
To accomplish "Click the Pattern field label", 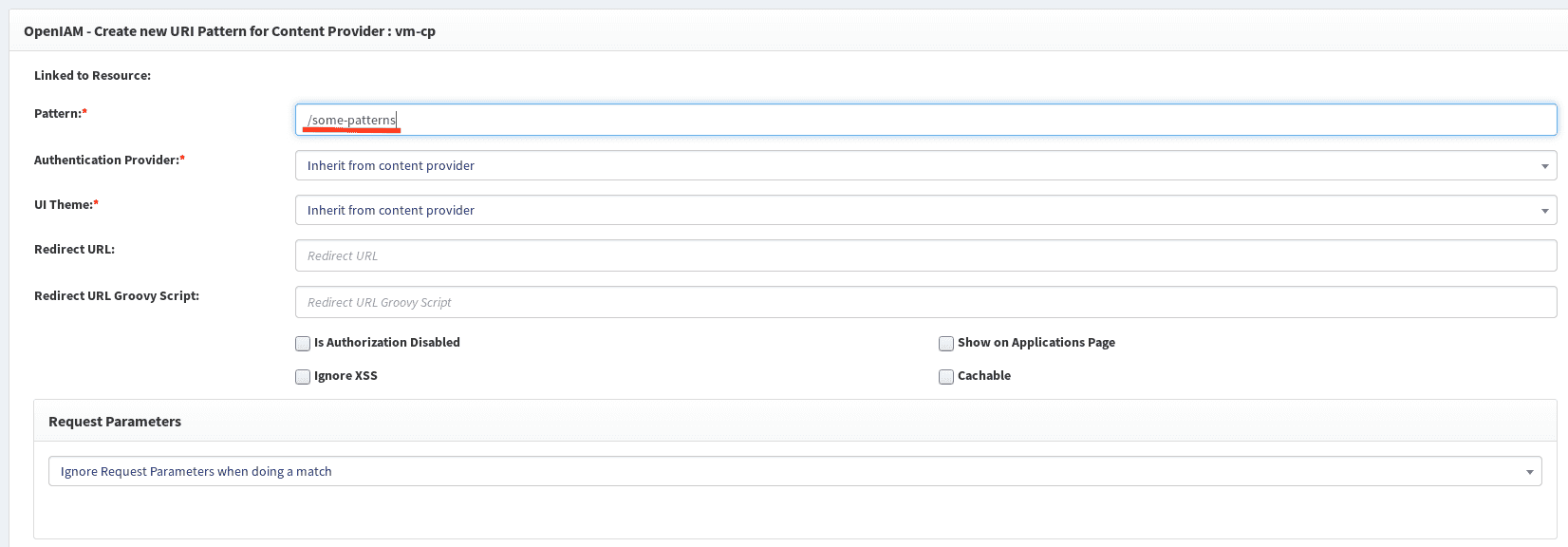I will click(x=58, y=113).
